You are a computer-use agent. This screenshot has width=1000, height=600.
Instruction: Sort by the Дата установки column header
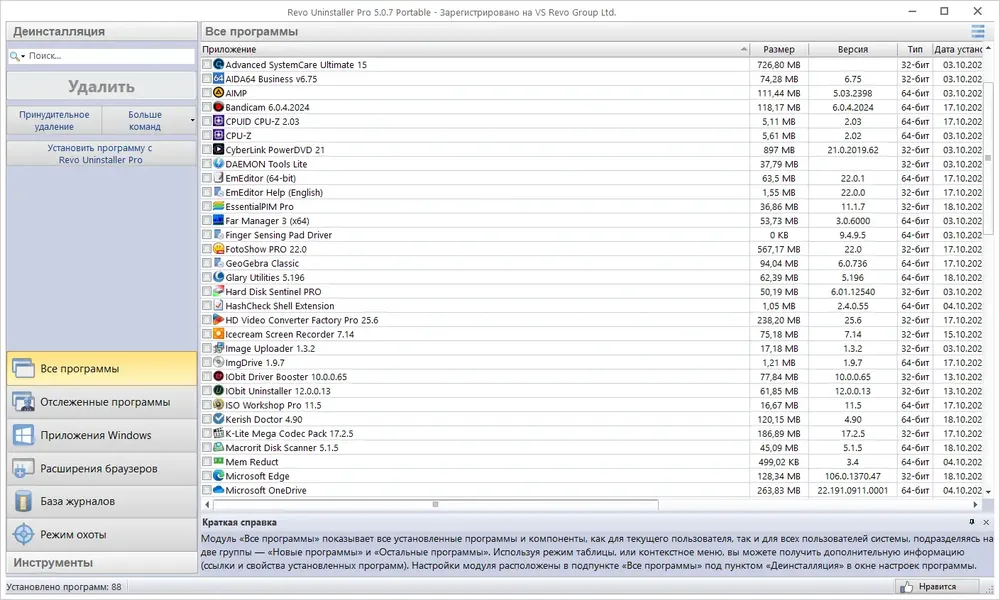point(958,49)
